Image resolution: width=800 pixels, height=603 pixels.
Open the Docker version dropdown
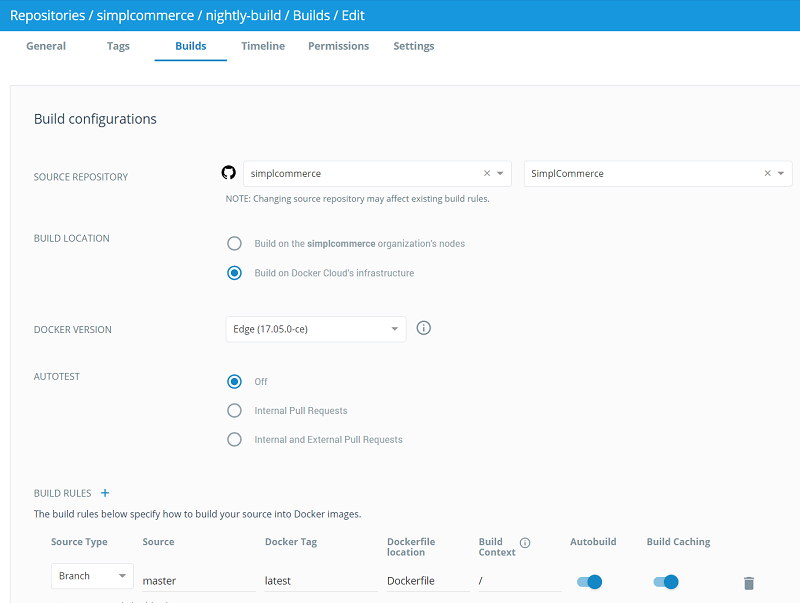coord(393,327)
